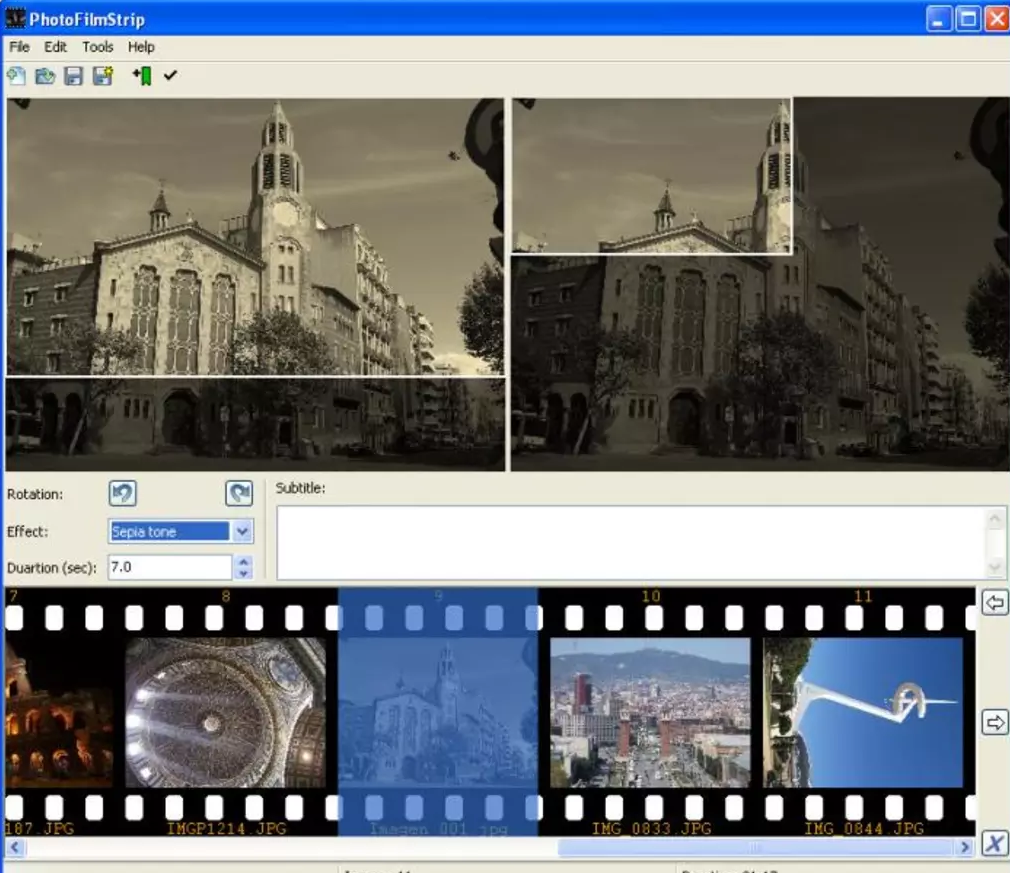This screenshot has width=1010, height=873.
Task: Select the IMGP1214.JPG dome thumbnail
Action: coord(225,712)
